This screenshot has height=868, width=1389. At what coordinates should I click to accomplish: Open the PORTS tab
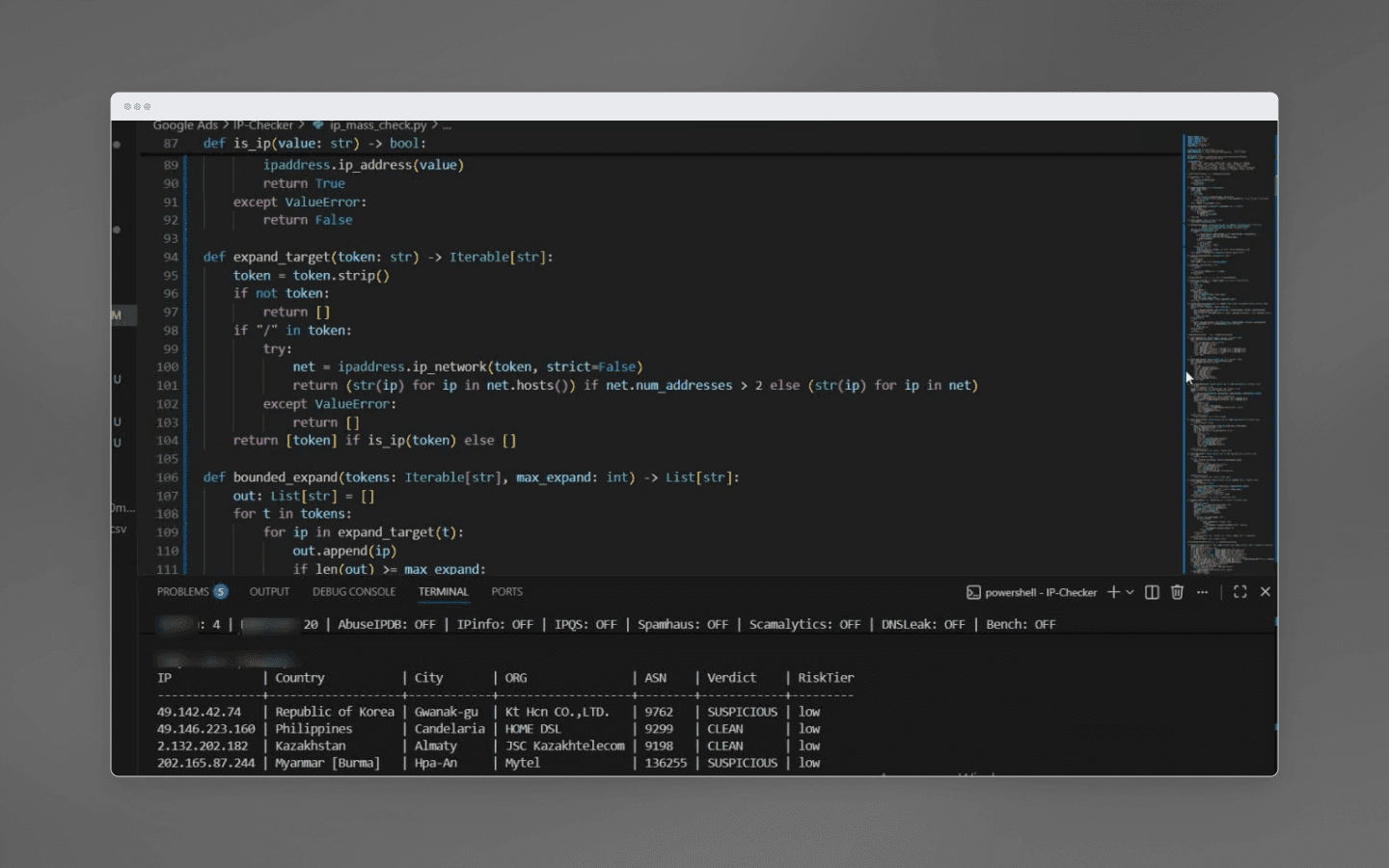[x=507, y=591]
